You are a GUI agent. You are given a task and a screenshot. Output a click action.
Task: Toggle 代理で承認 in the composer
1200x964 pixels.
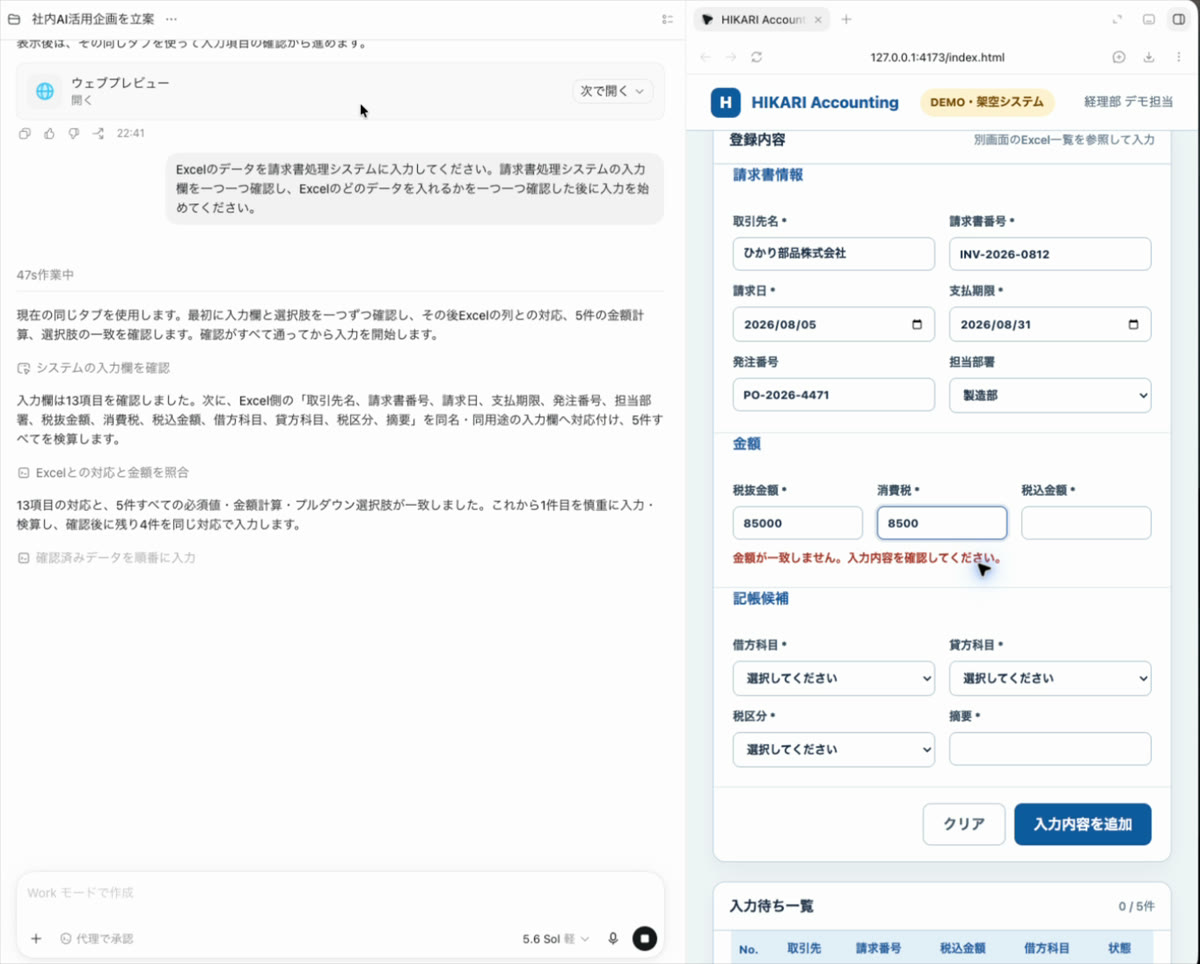(x=96, y=939)
